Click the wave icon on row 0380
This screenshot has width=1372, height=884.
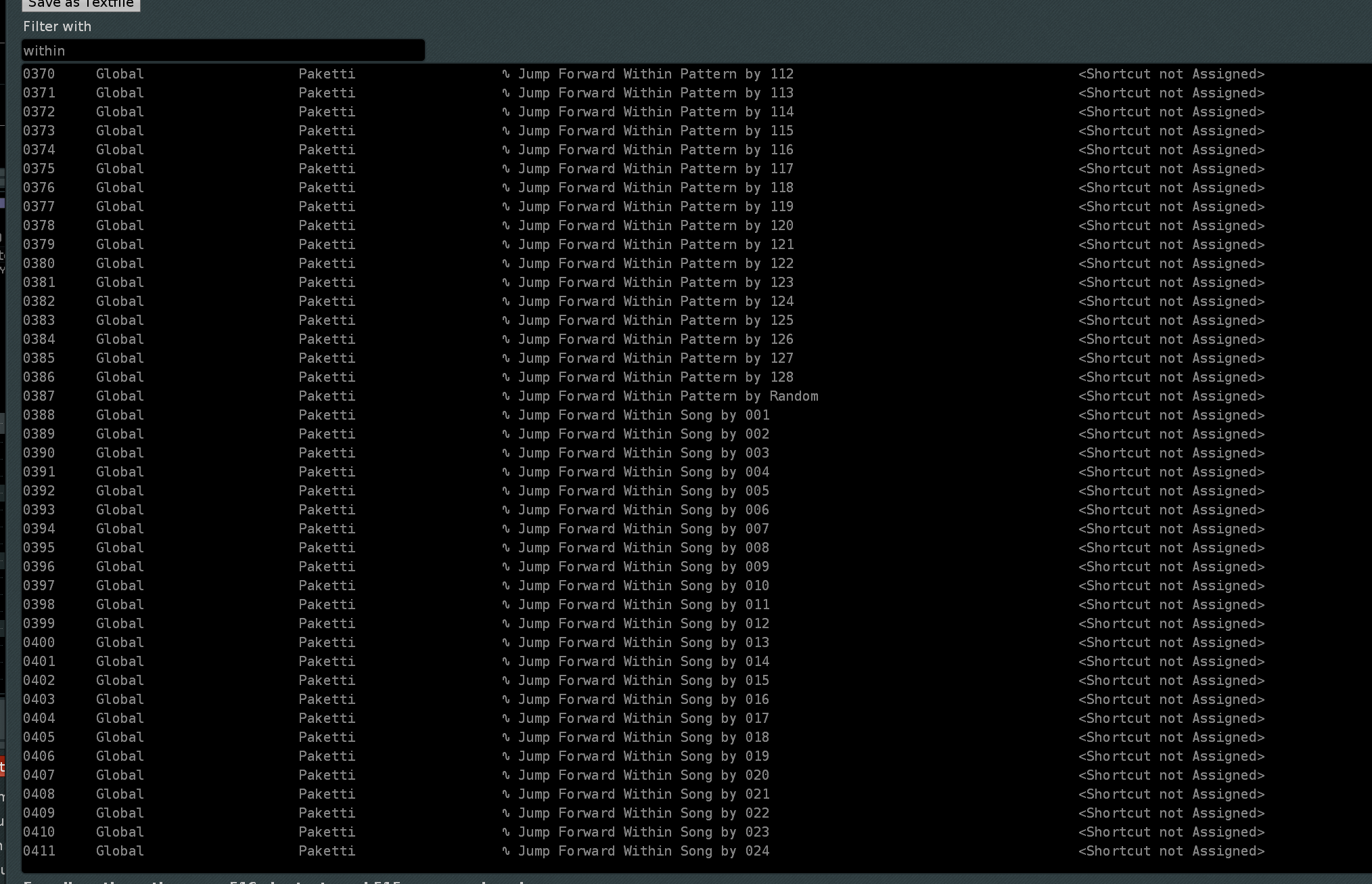click(505, 263)
